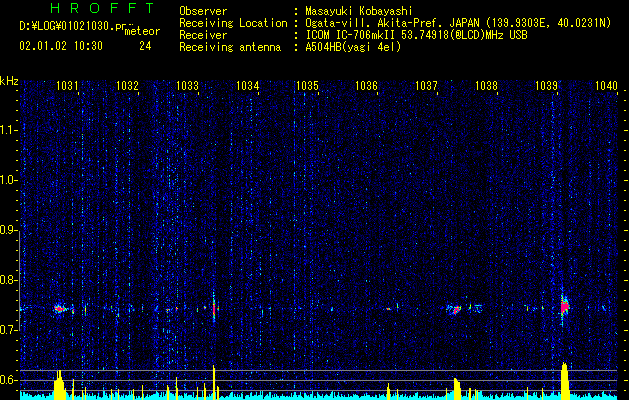629x400 pixels.
Task: Click the location Ogata-vill. Akita-Pref. JAPAN coordinates
Action: (458, 23)
